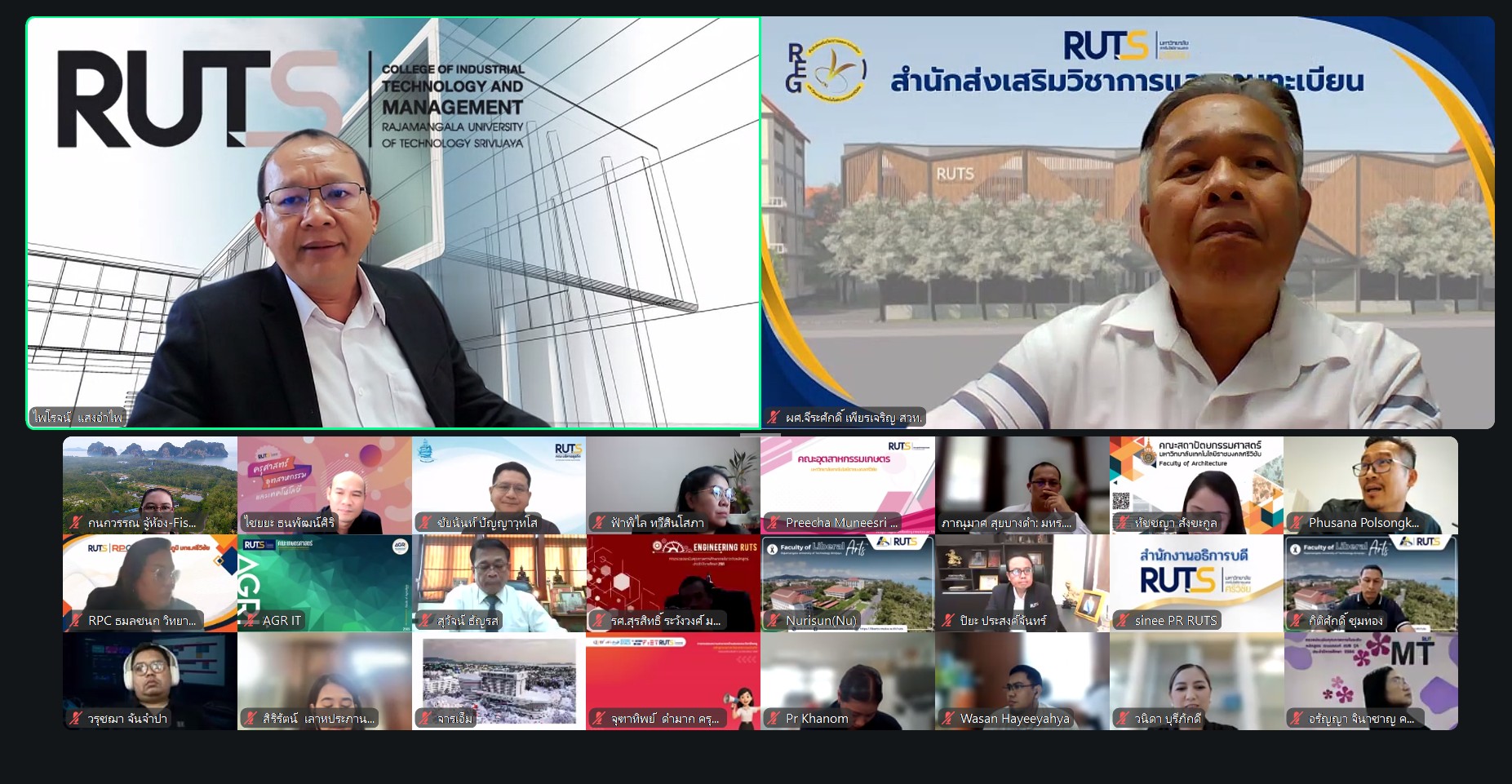Click muted mic icon on Preecha Muneesri tile
Screen dimensions: 1512x784
[774, 523]
